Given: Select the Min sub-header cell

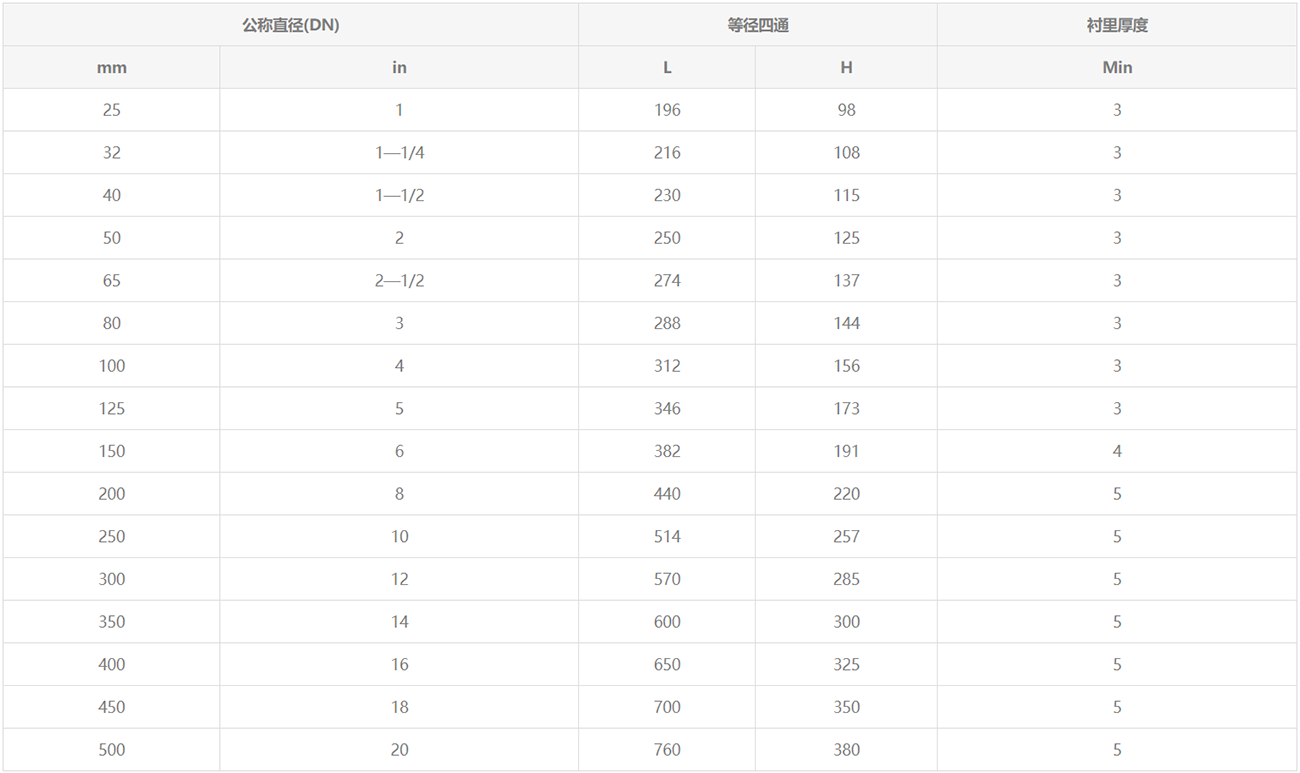Looking at the screenshot, I should [x=1117, y=68].
